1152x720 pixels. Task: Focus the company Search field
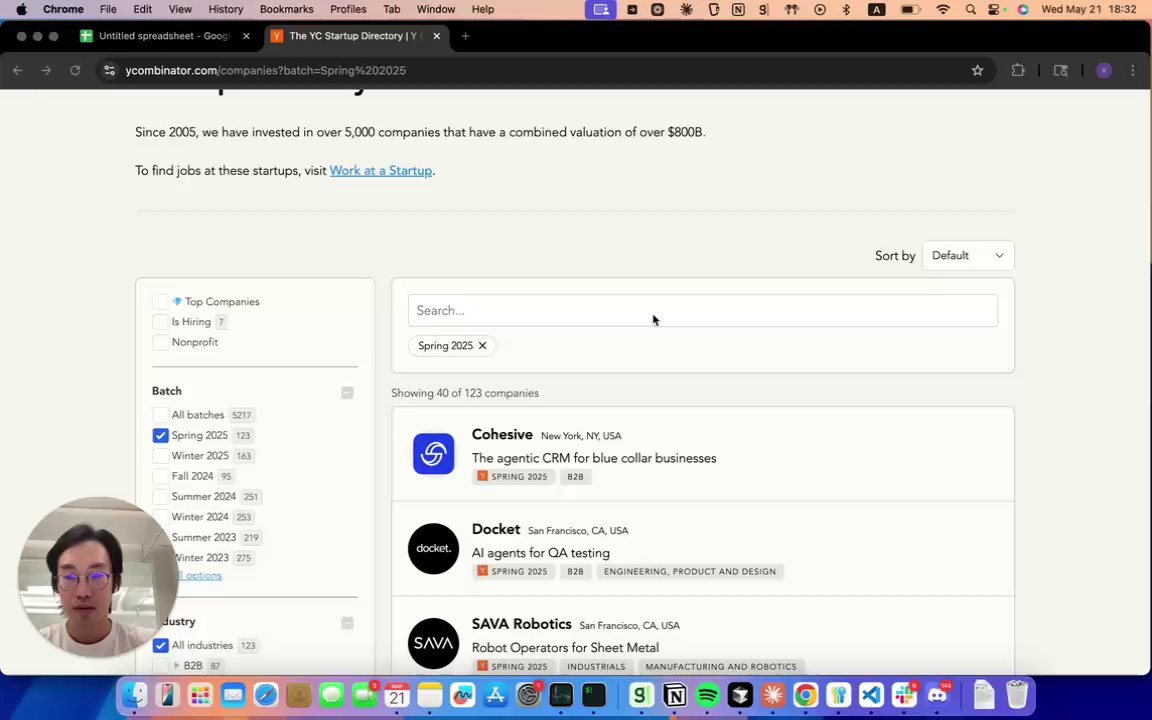point(703,311)
